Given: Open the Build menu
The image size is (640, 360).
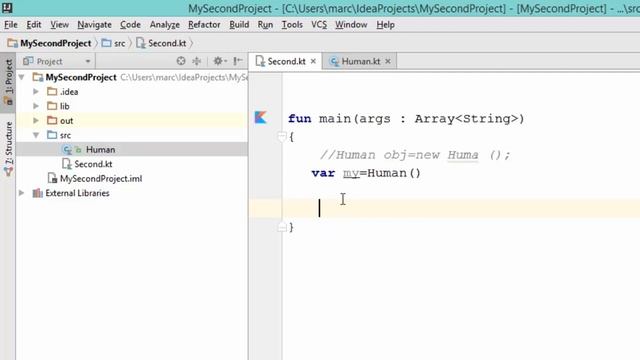Looking at the screenshot, I should click(x=239, y=25).
